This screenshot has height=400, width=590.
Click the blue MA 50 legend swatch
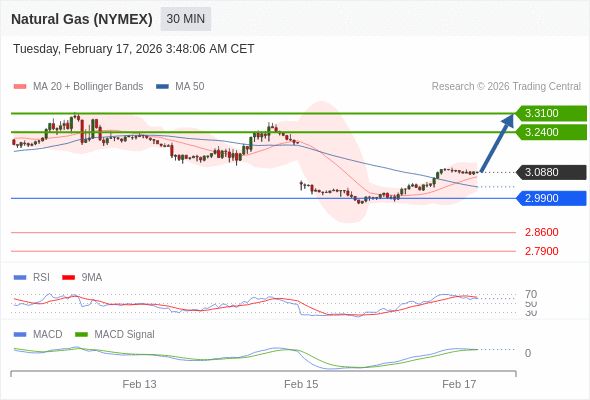(162, 87)
